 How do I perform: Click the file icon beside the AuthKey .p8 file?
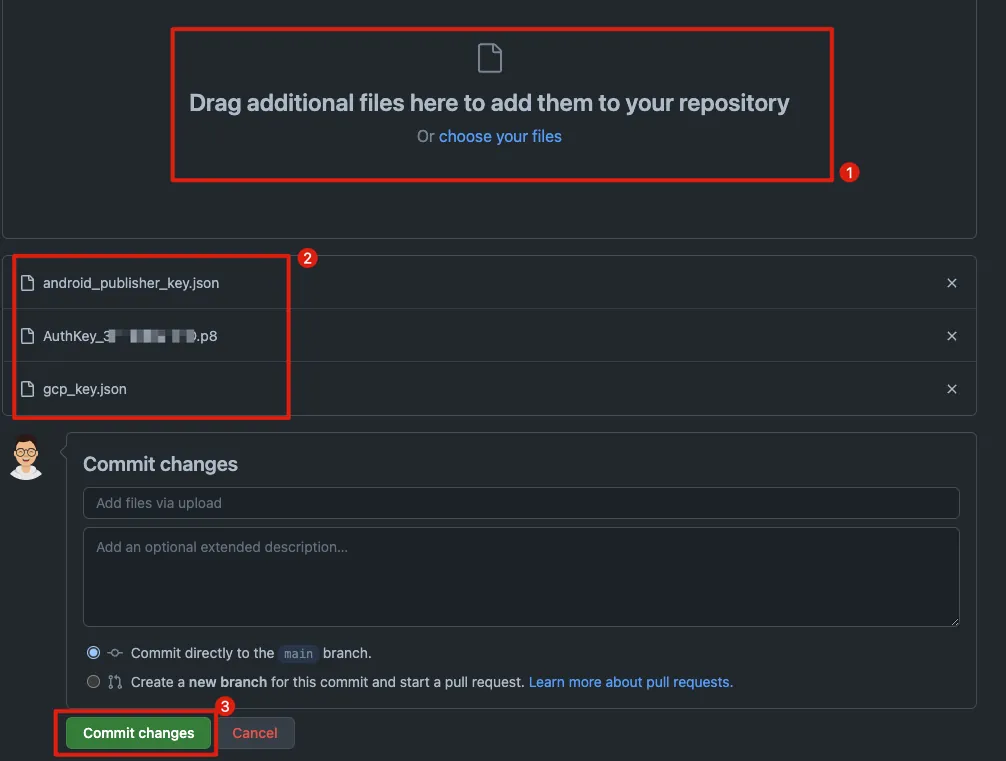[28, 336]
